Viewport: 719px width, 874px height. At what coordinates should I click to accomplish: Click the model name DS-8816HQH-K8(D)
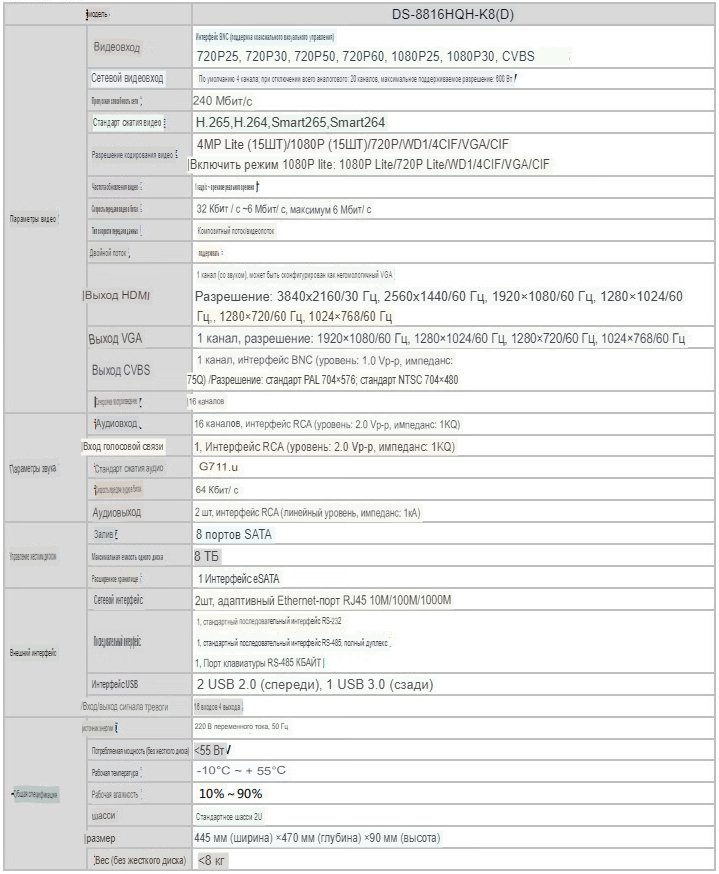453,14
